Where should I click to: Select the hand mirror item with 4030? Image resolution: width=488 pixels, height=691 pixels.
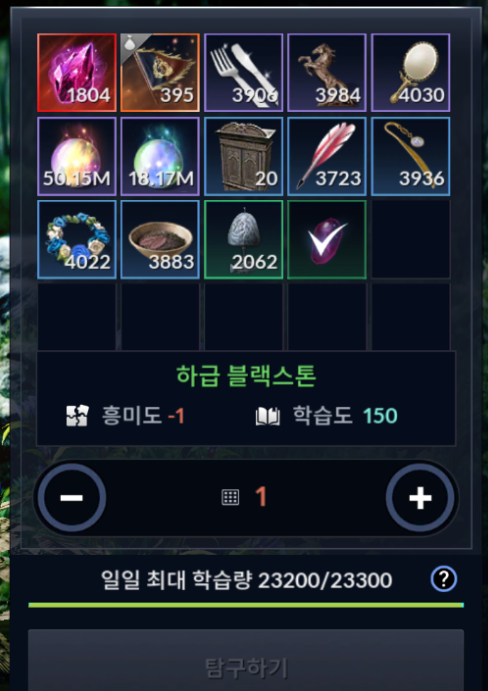point(410,73)
